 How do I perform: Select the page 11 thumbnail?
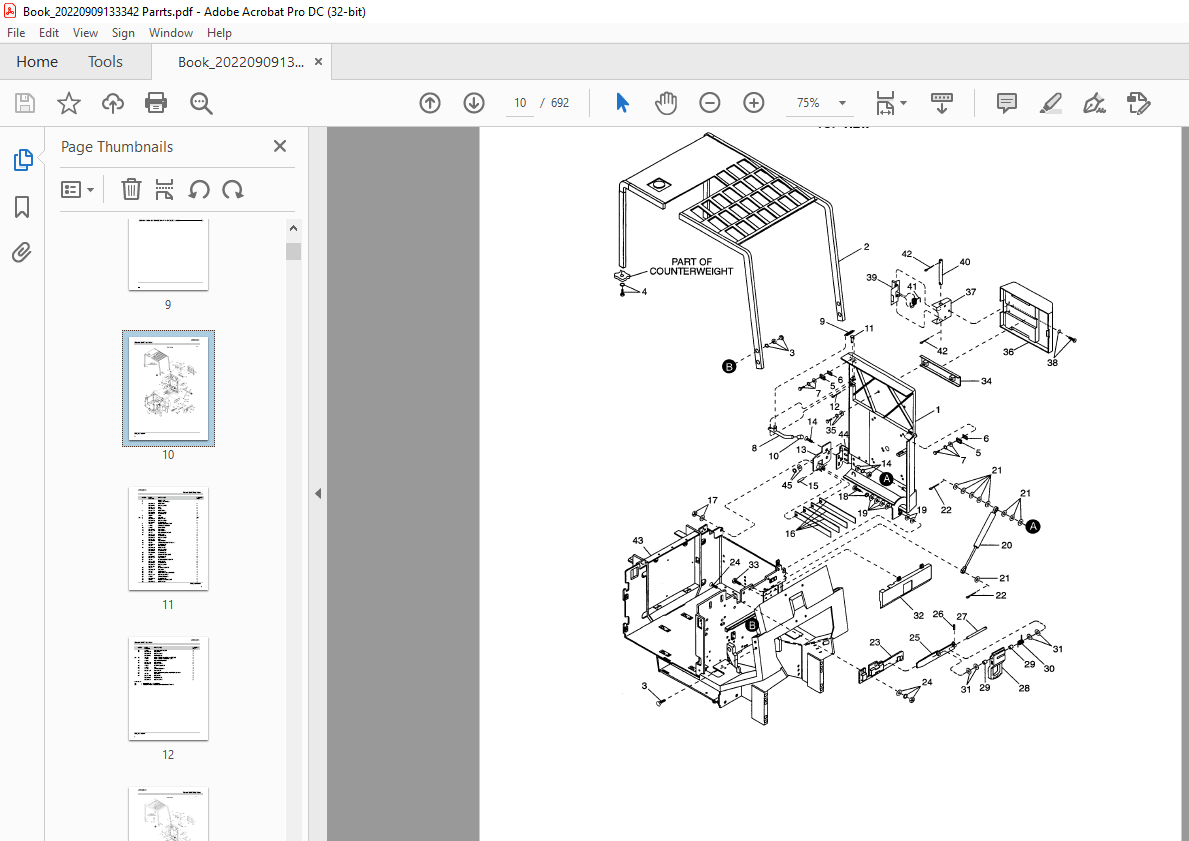(x=168, y=538)
